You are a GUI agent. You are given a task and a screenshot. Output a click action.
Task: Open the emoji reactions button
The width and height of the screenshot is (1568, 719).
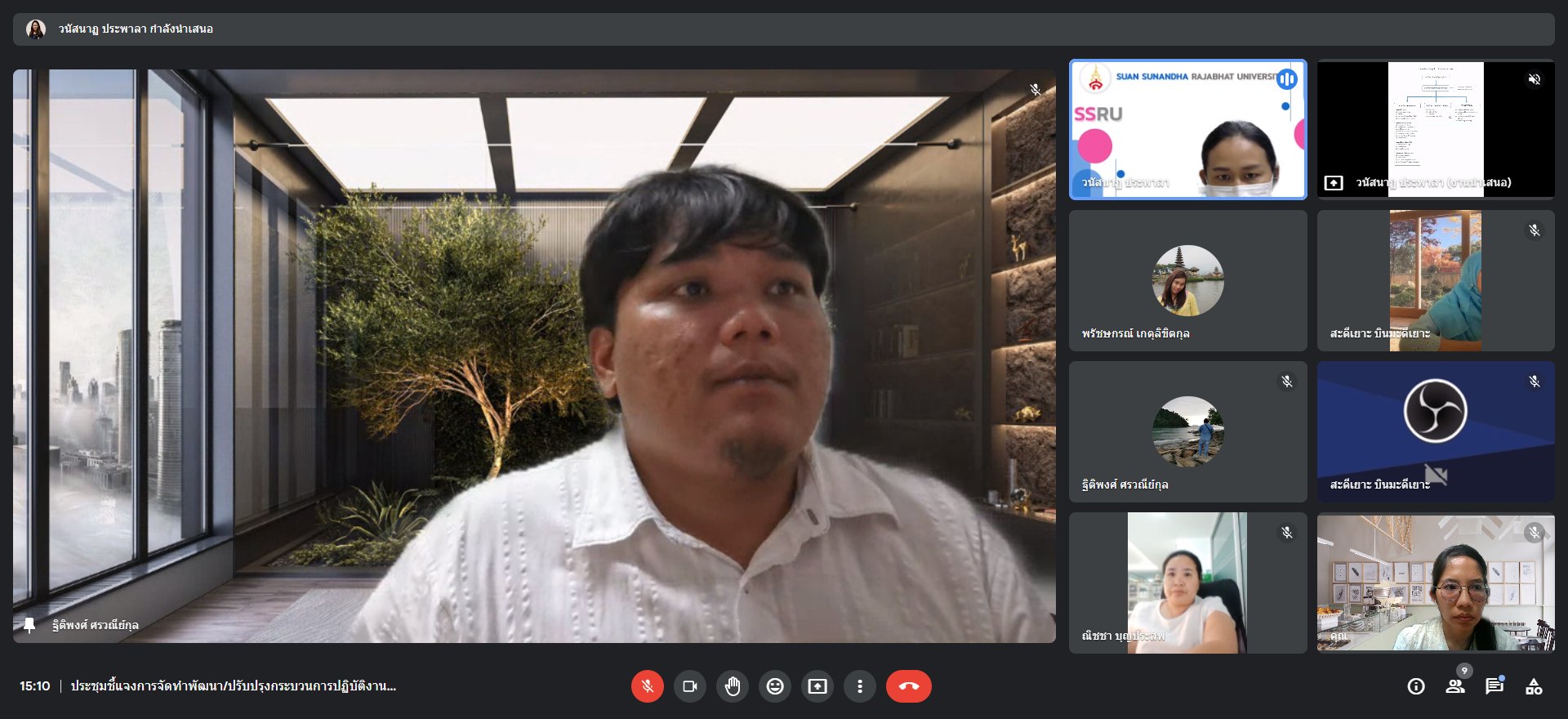pyautogui.click(x=775, y=686)
